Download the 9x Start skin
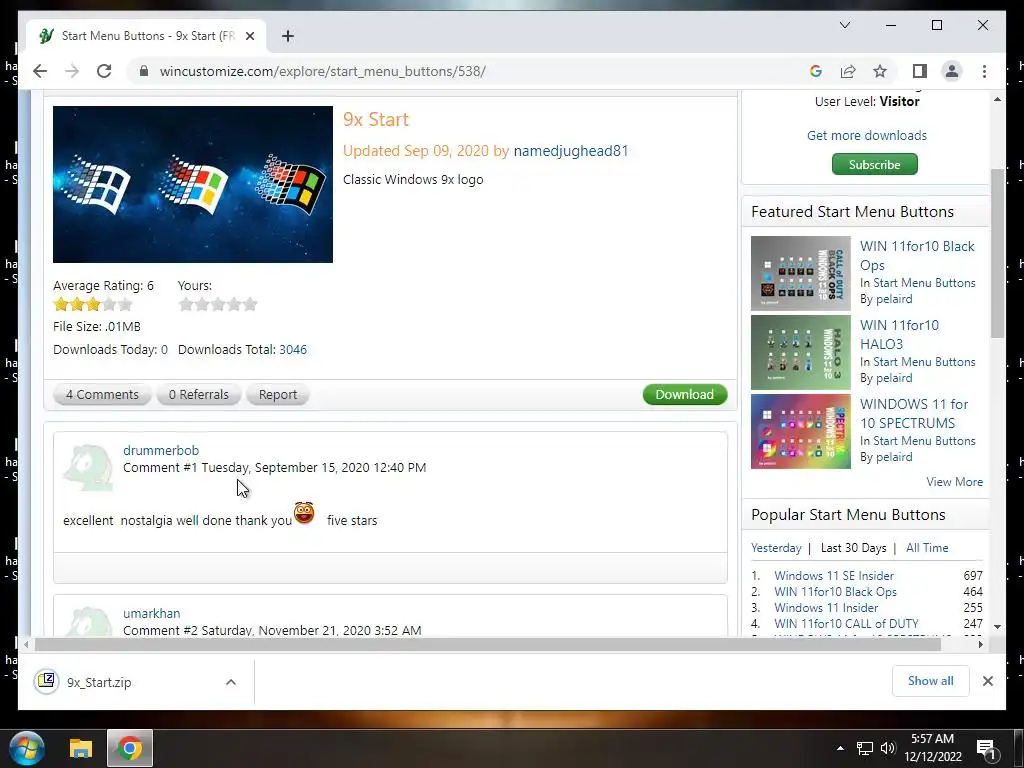The width and height of the screenshot is (1024, 768). 684,394
